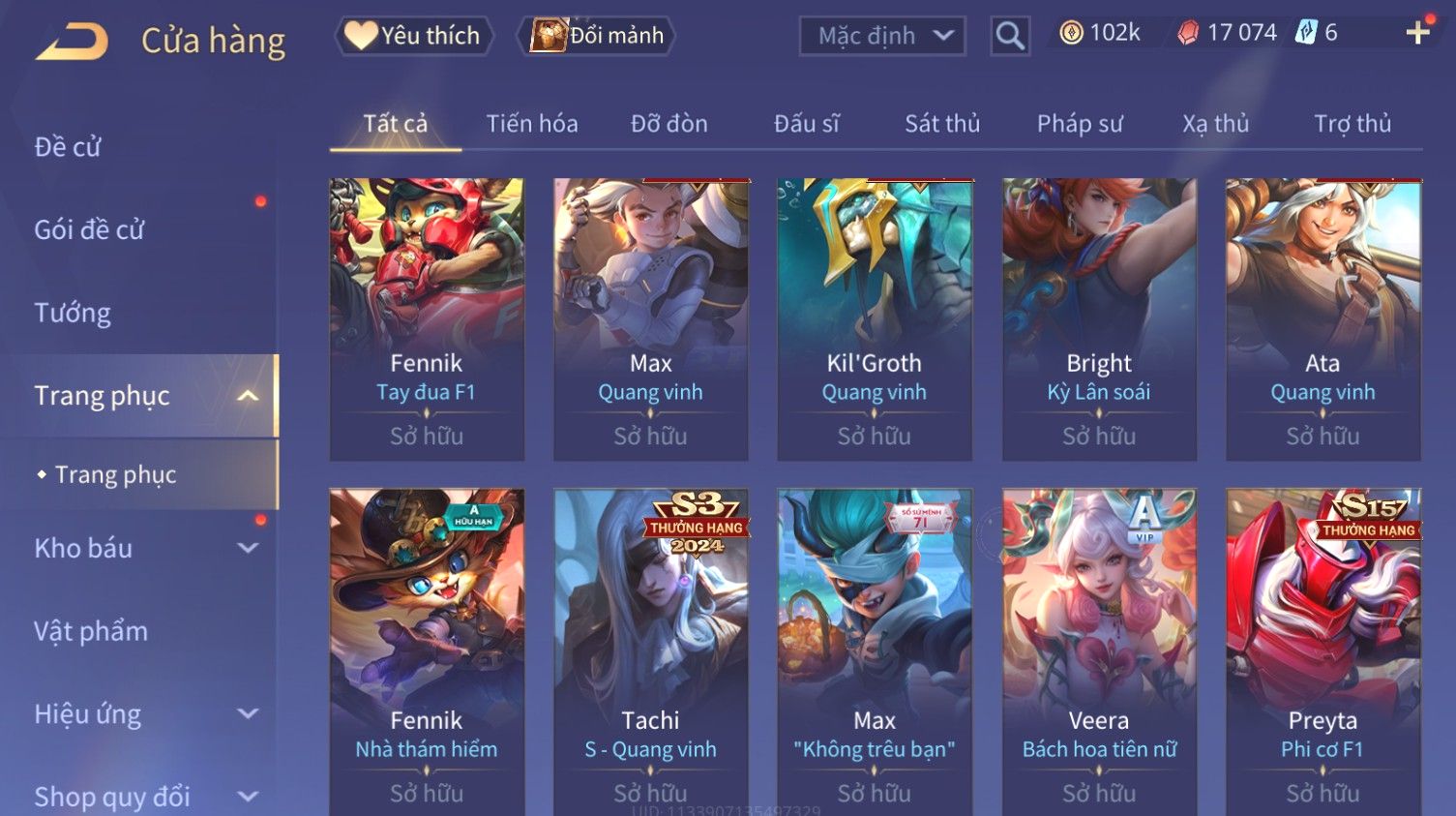Click the red ruby gem icon
The image size is (1456, 816).
pyautogui.click(x=1188, y=33)
